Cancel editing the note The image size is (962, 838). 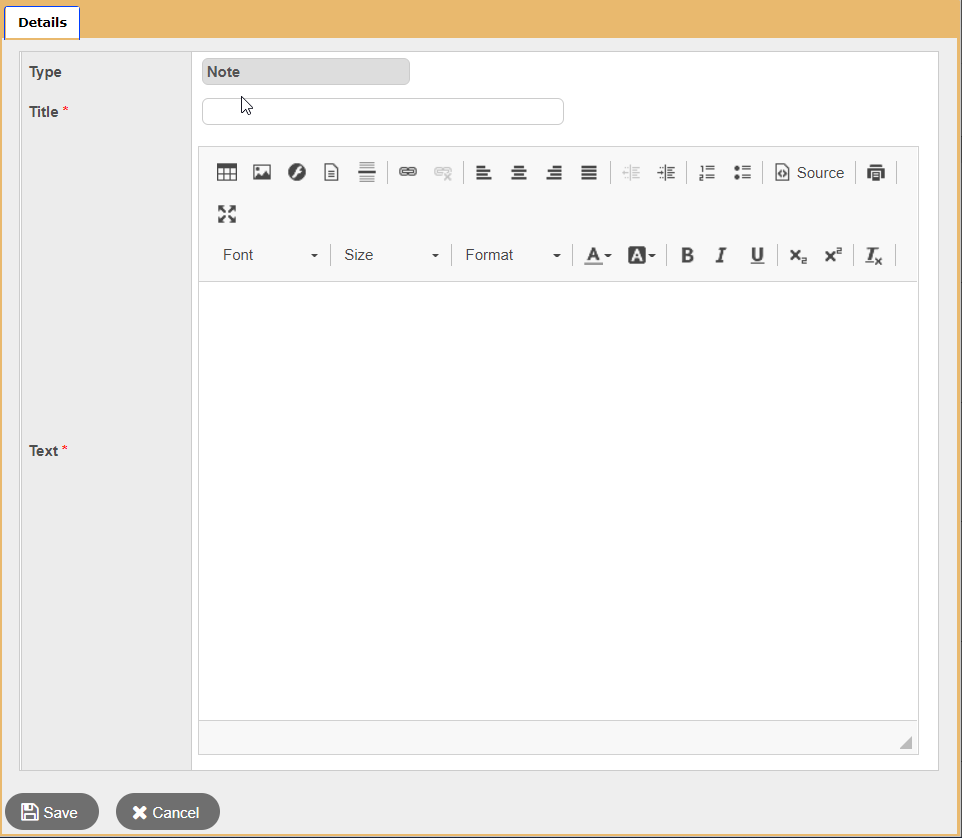point(167,811)
